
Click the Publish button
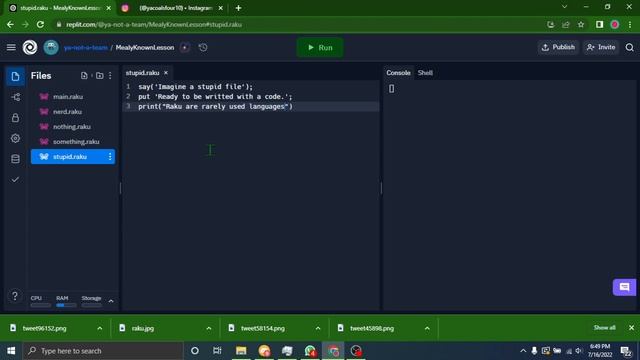click(x=558, y=47)
